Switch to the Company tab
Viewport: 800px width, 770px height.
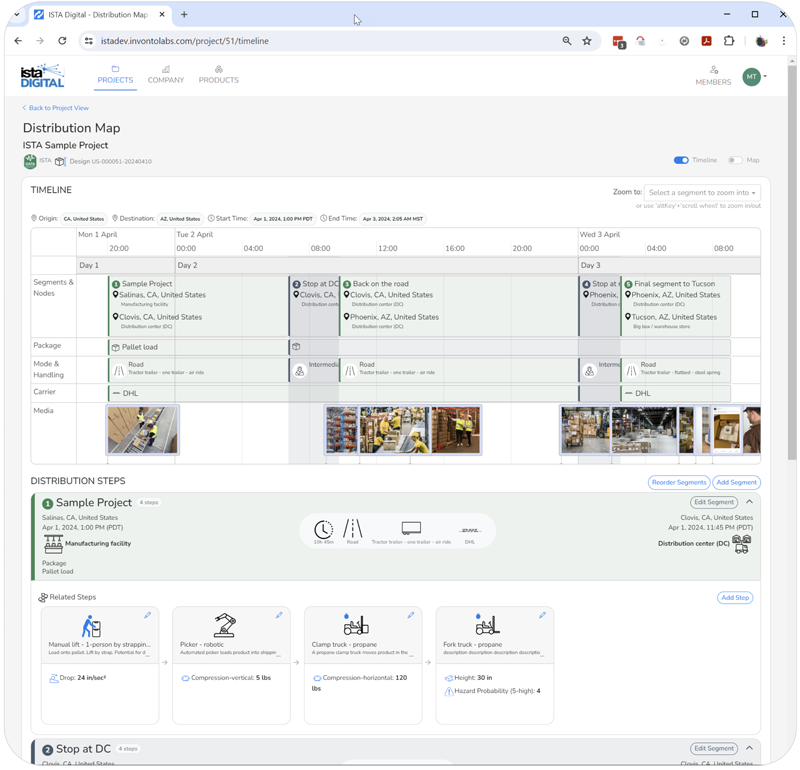pyautogui.click(x=166, y=75)
